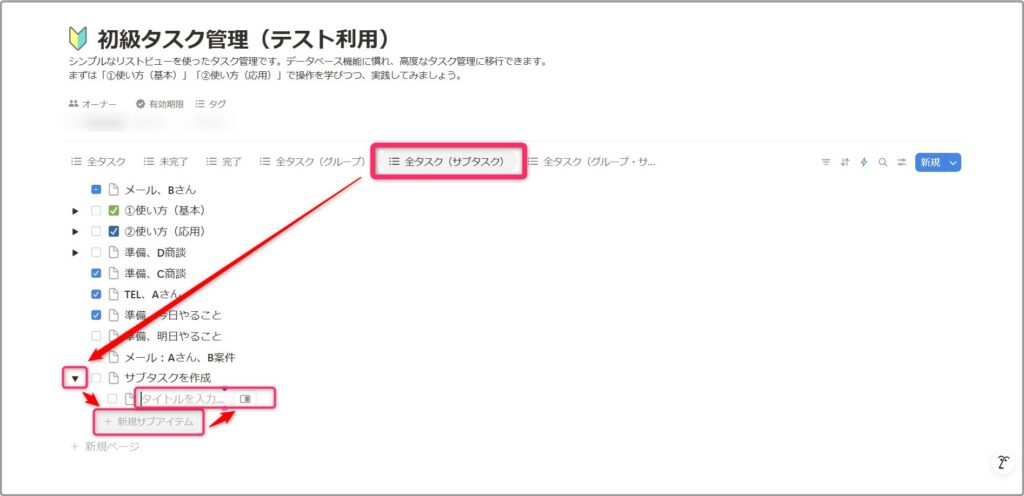Open the row titled ①使い方（基本）
Viewport: 1024px width, 496px height.
tap(165, 211)
